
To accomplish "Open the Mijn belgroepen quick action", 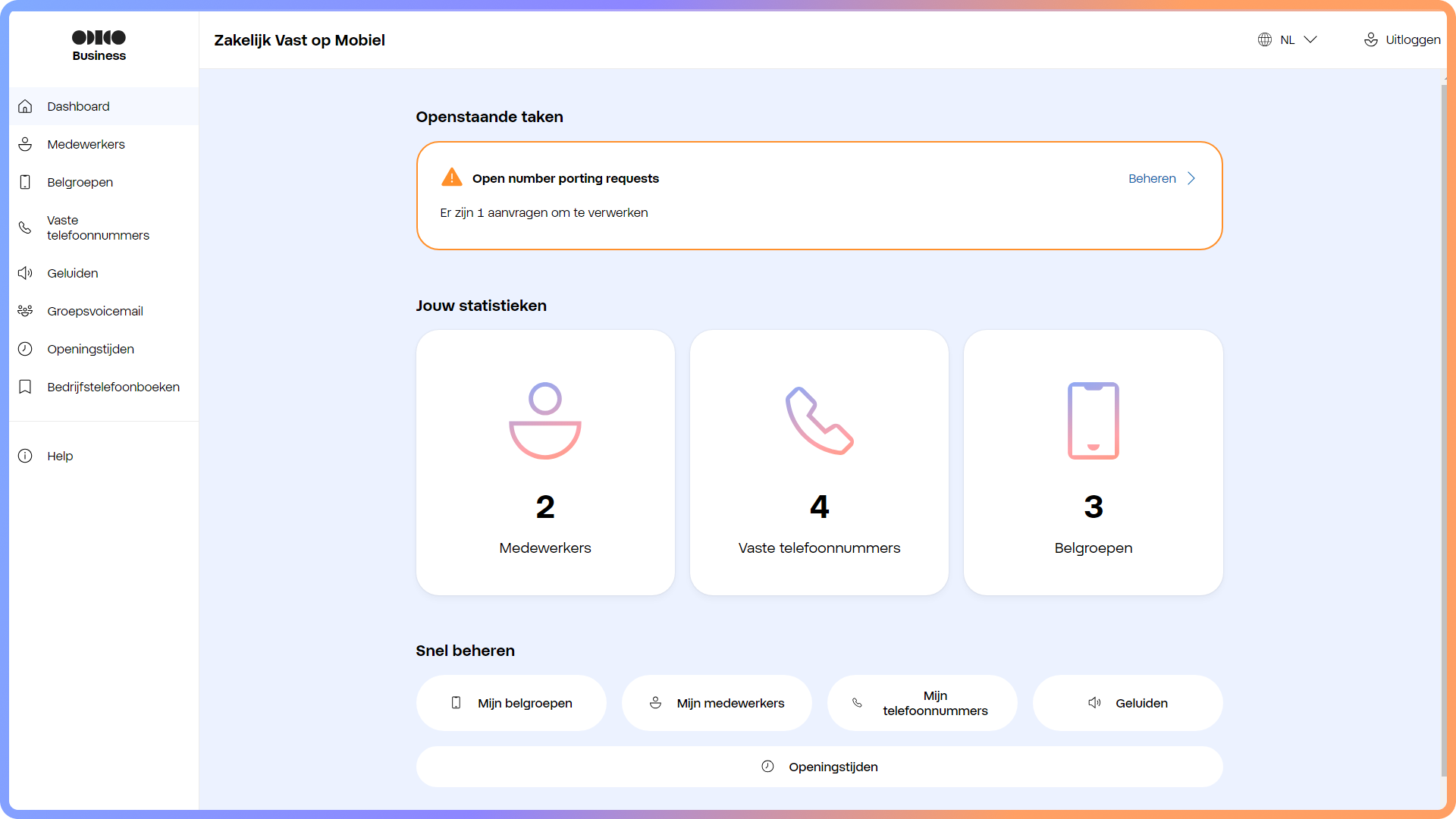I will click(511, 703).
